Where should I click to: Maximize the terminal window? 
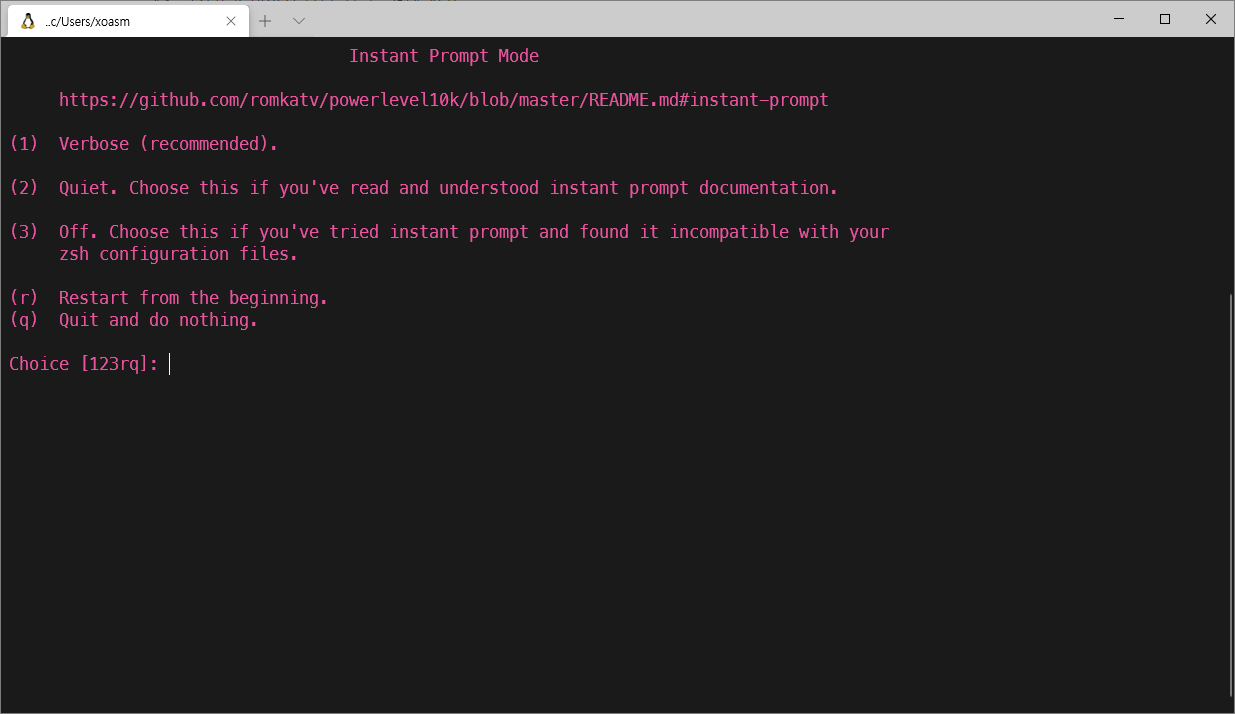pos(1165,19)
